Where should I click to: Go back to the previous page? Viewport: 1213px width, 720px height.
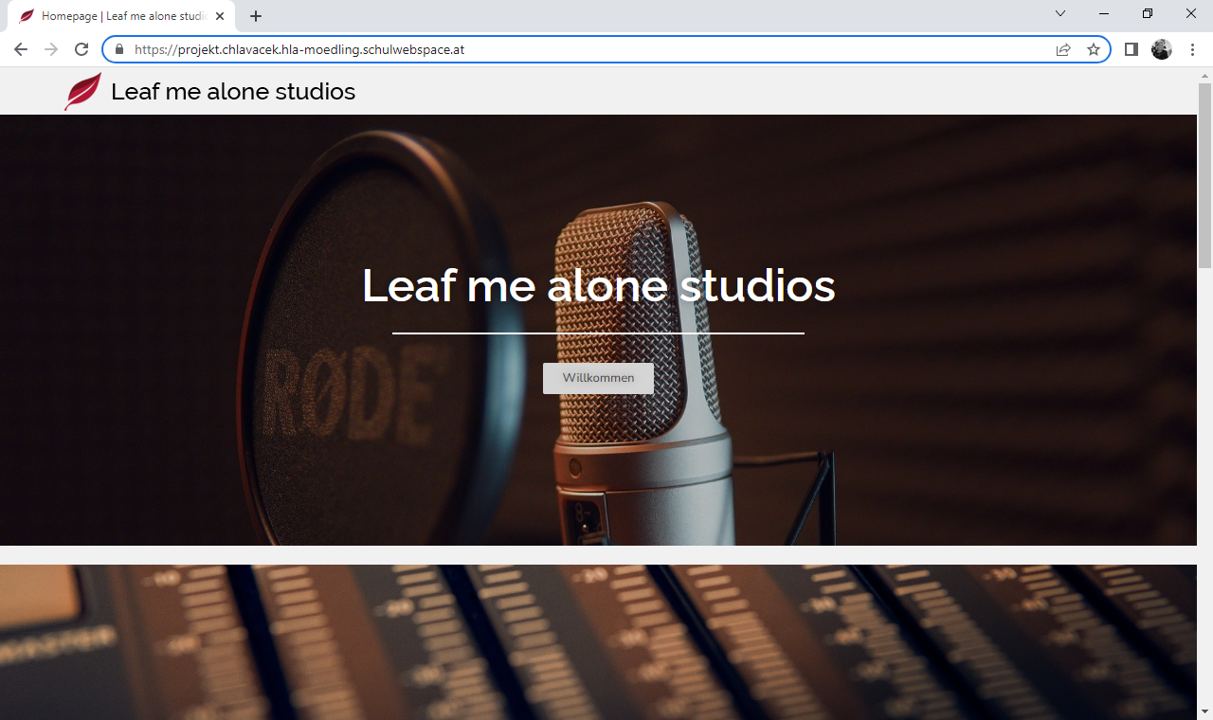(21, 49)
